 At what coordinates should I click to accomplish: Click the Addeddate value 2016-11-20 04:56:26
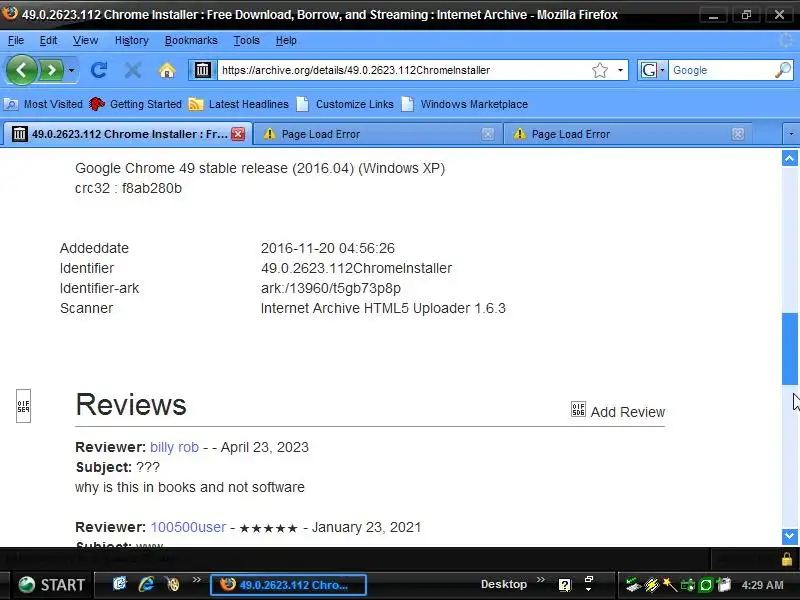click(x=328, y=248)
